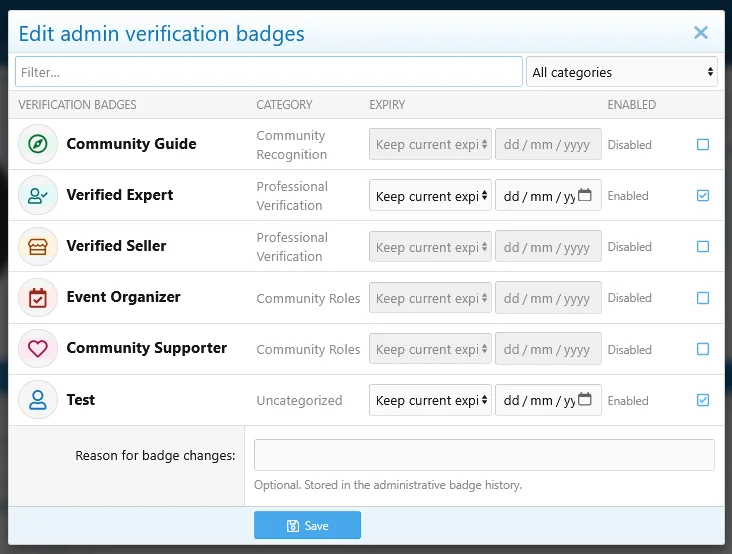Open the All categories dropdown

pos(622,72)
